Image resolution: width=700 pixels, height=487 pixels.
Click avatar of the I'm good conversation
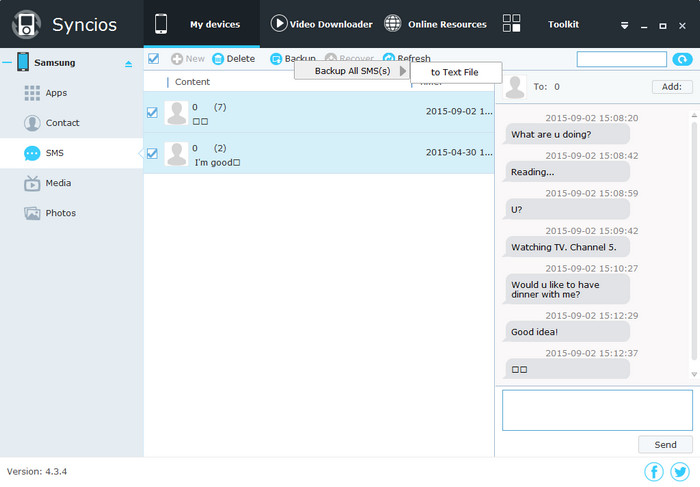pyautogui.click(x=176, y=154)
